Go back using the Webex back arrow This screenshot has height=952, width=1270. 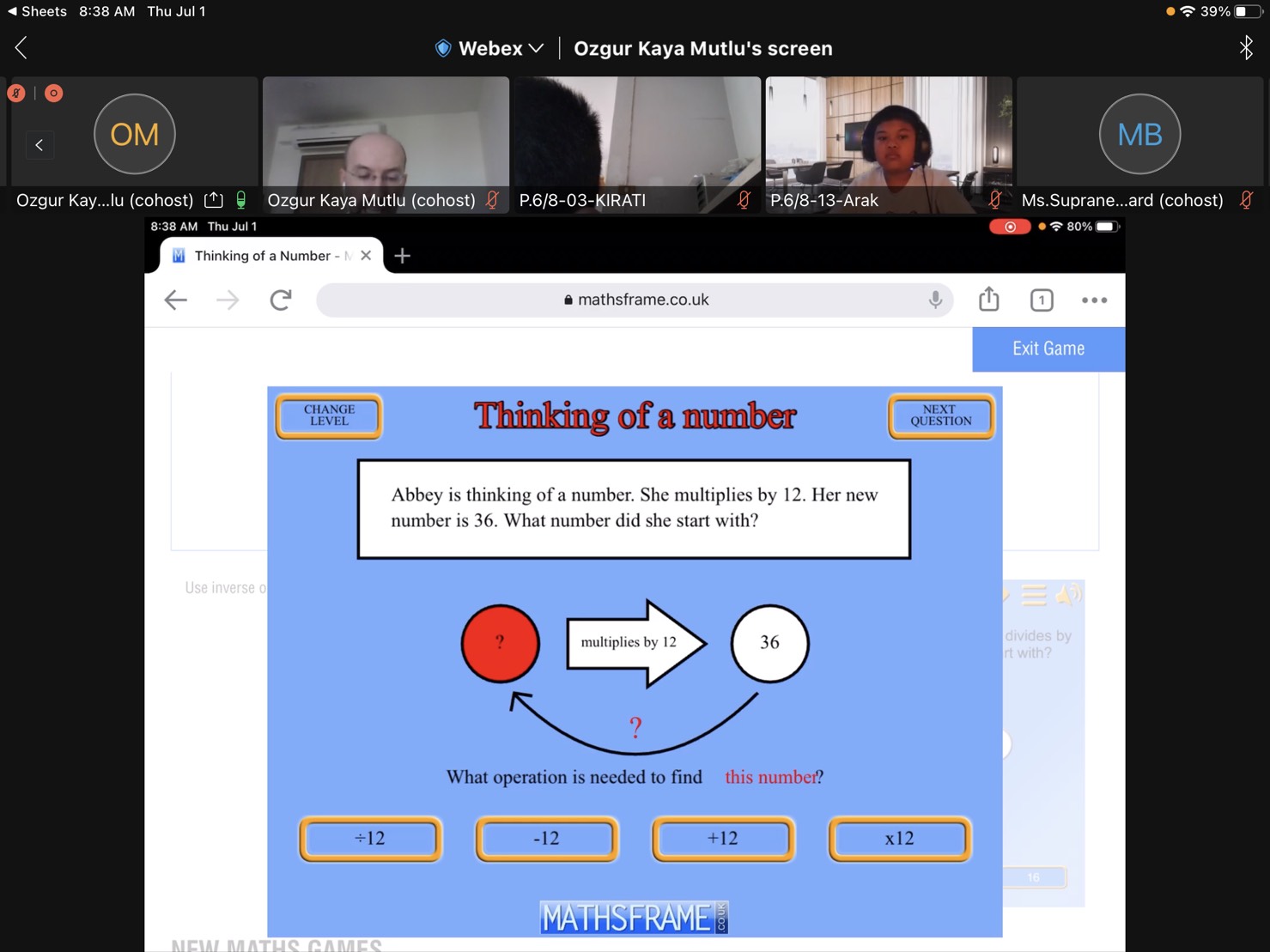21,48
